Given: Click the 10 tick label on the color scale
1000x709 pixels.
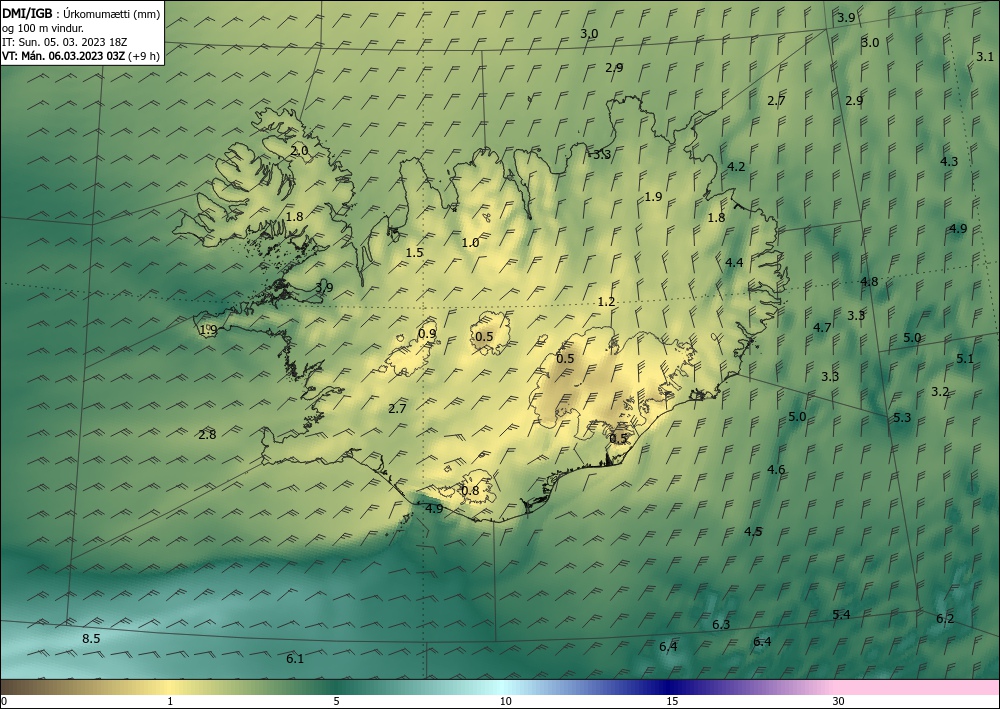Looking at the screenshot, I should (505, 701).
